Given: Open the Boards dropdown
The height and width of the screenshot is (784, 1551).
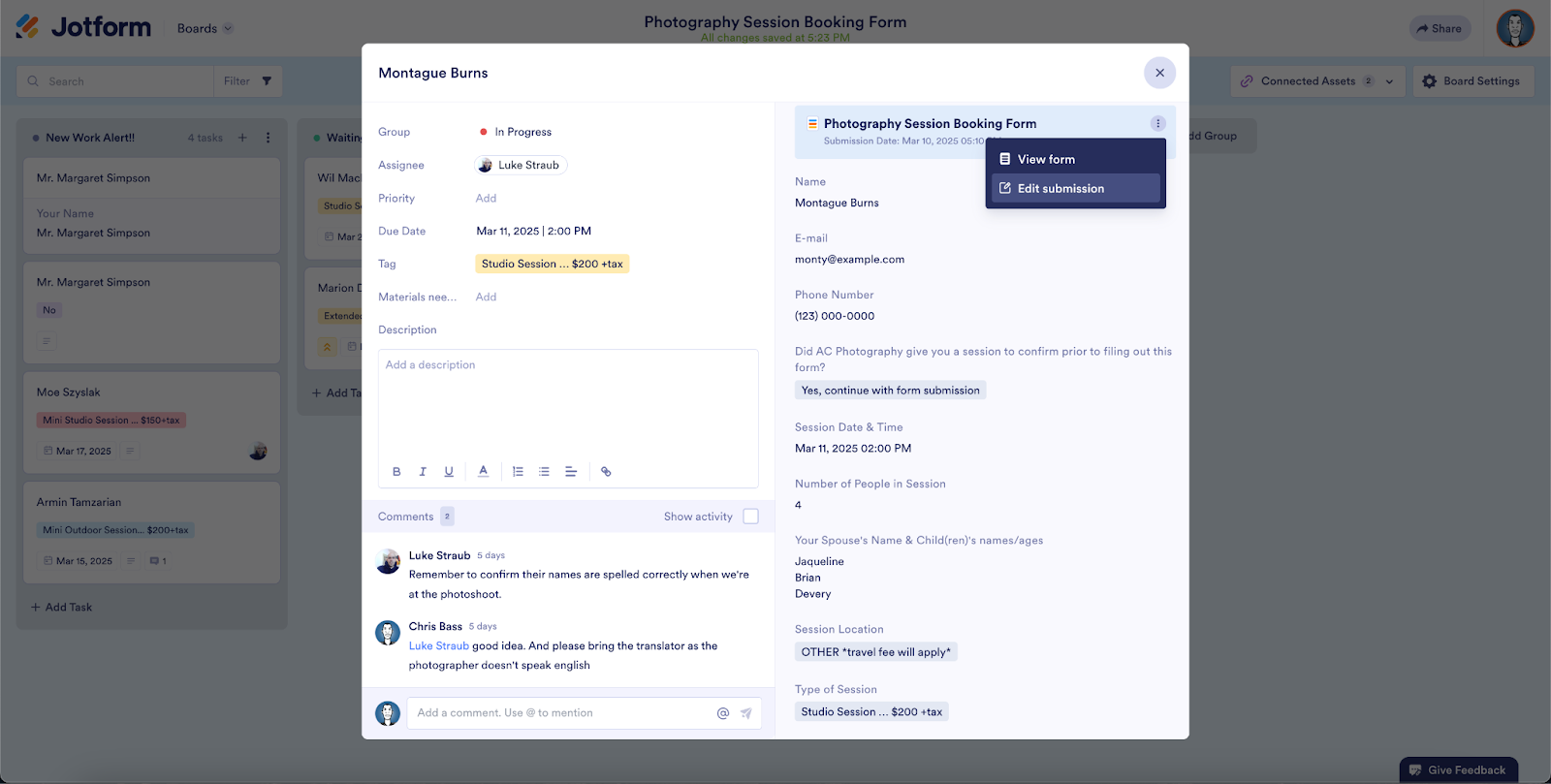Looking at the screenshot, I should click(205, 29).
